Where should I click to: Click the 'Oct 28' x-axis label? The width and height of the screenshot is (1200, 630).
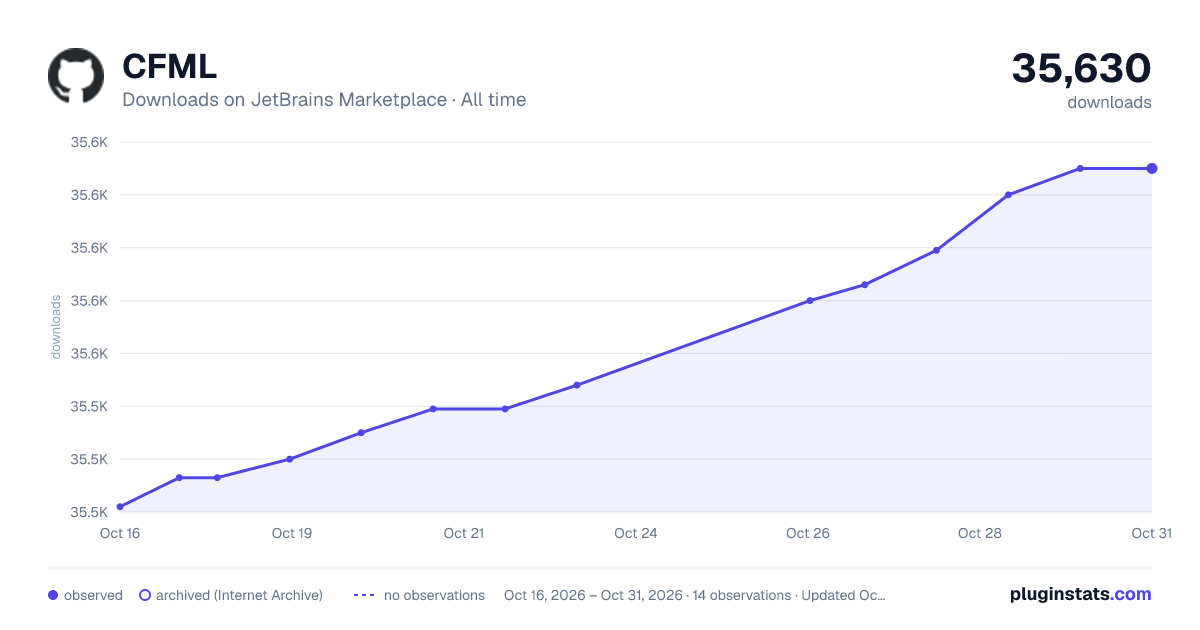click(x=980, y=533)
